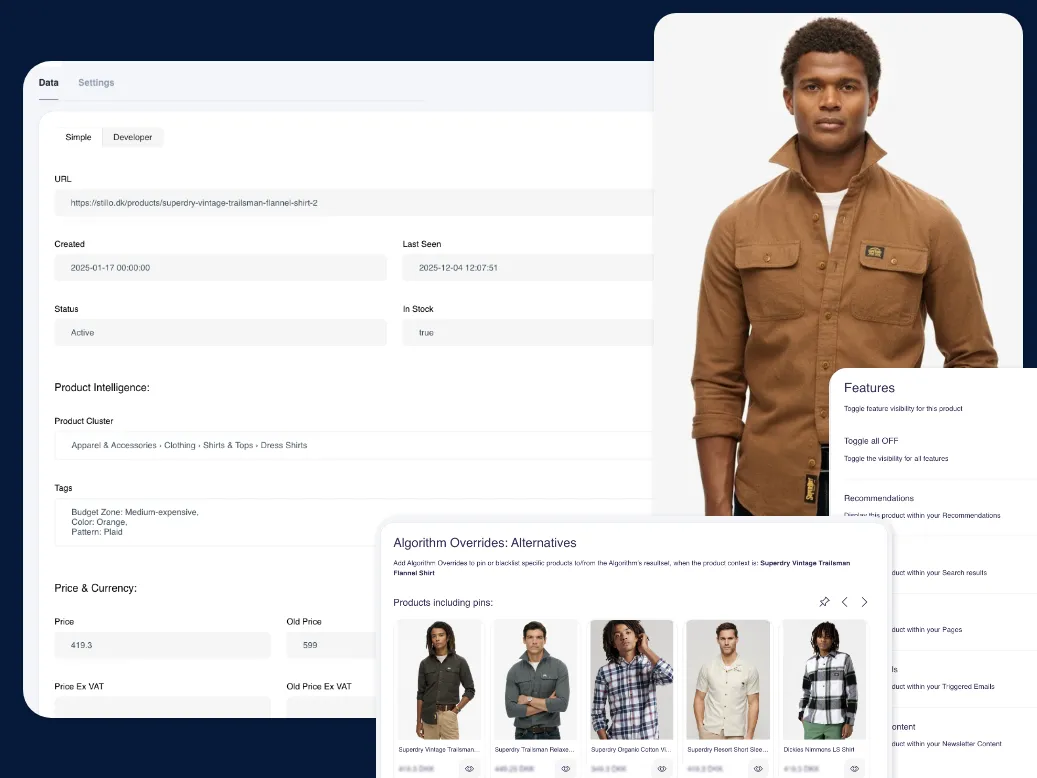Screen dimensions: 1037x778
Task: Open the Dickies Nimmons LS Shirt thumbnail
Action: coord(823,680)
